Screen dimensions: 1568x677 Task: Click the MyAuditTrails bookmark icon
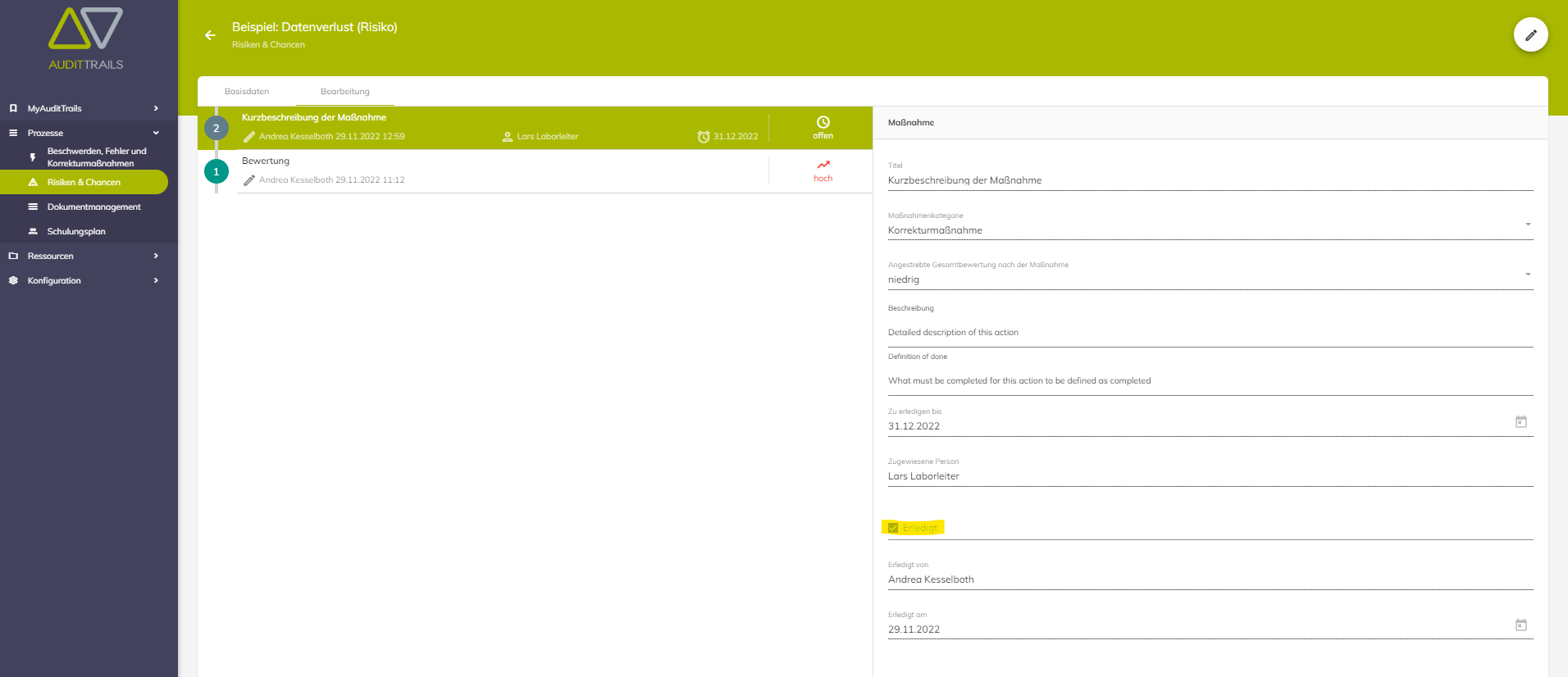13,108
